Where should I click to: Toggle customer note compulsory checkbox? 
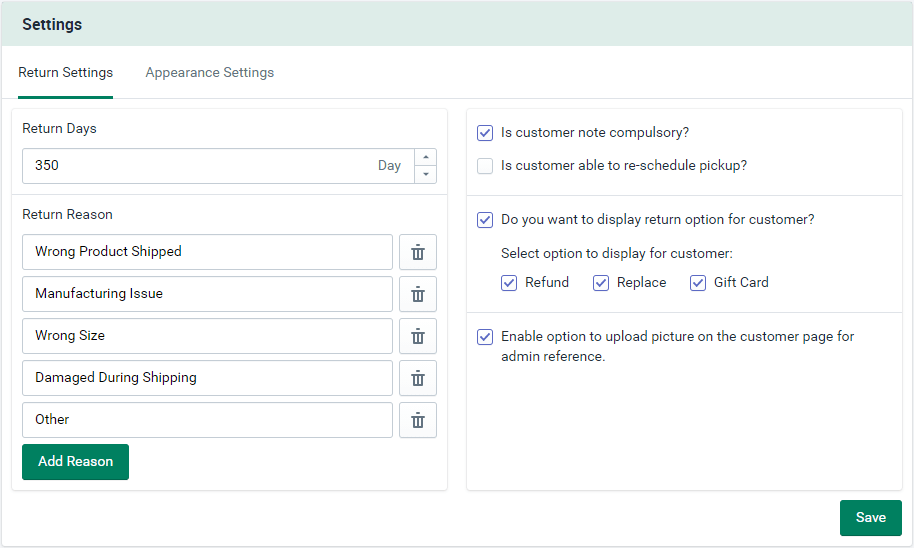(x=485, y=133)
